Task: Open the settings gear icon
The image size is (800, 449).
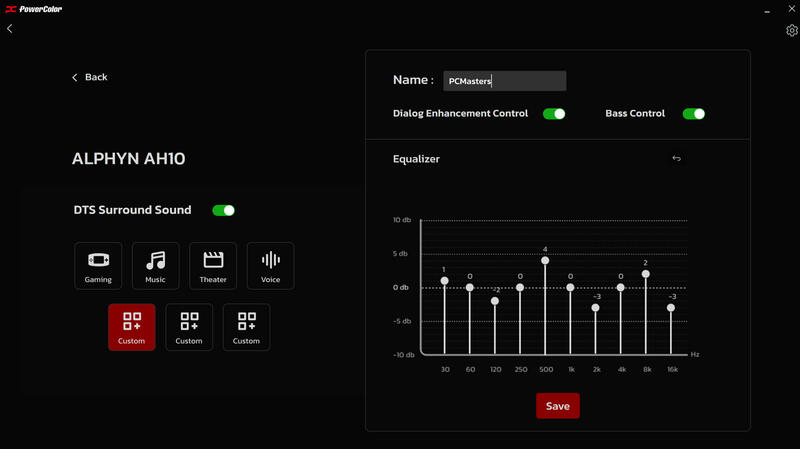Action: (791, 31)
